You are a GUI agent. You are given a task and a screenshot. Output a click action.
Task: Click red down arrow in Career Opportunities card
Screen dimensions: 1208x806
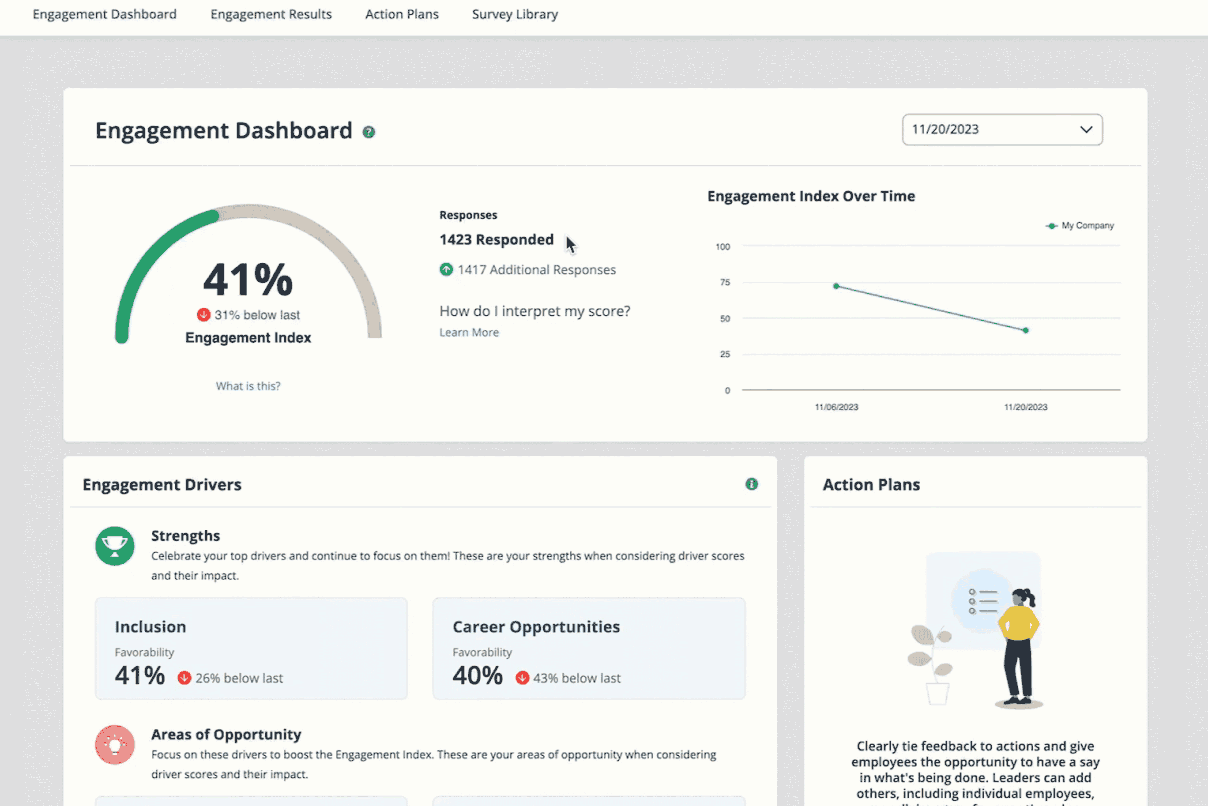tap(522, 678)
